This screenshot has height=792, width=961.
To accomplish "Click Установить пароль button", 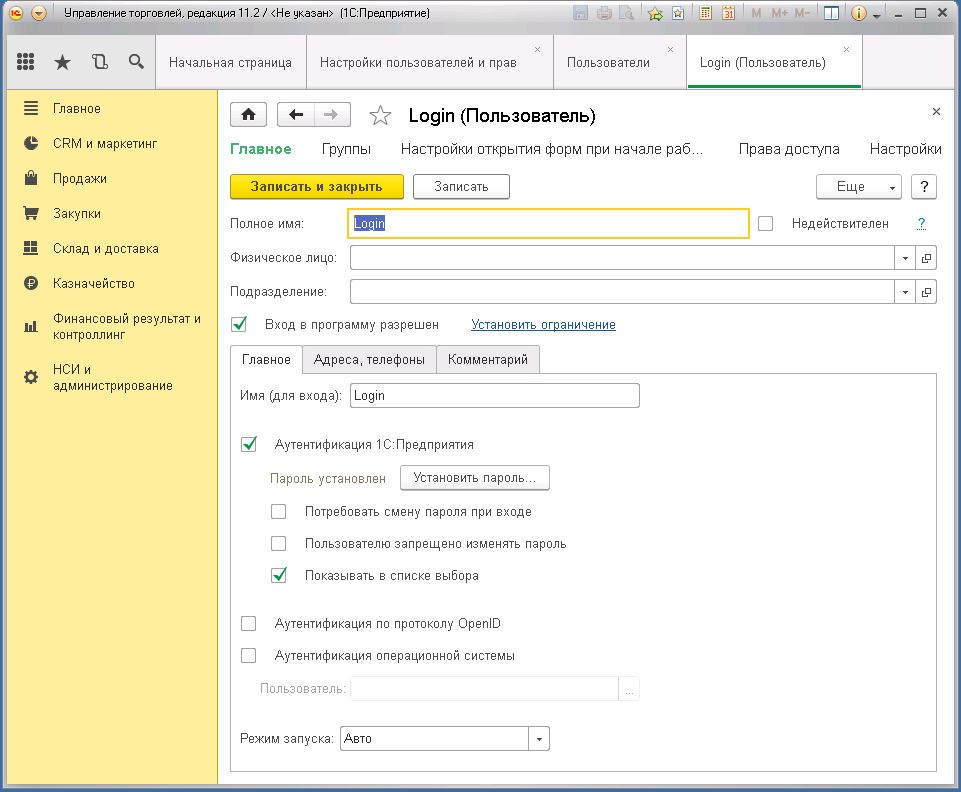I will pos(474,478).
